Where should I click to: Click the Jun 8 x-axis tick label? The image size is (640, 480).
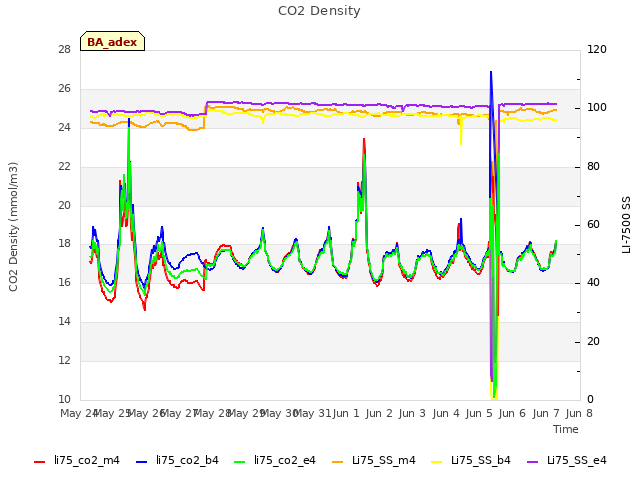[x=579, y=413]
